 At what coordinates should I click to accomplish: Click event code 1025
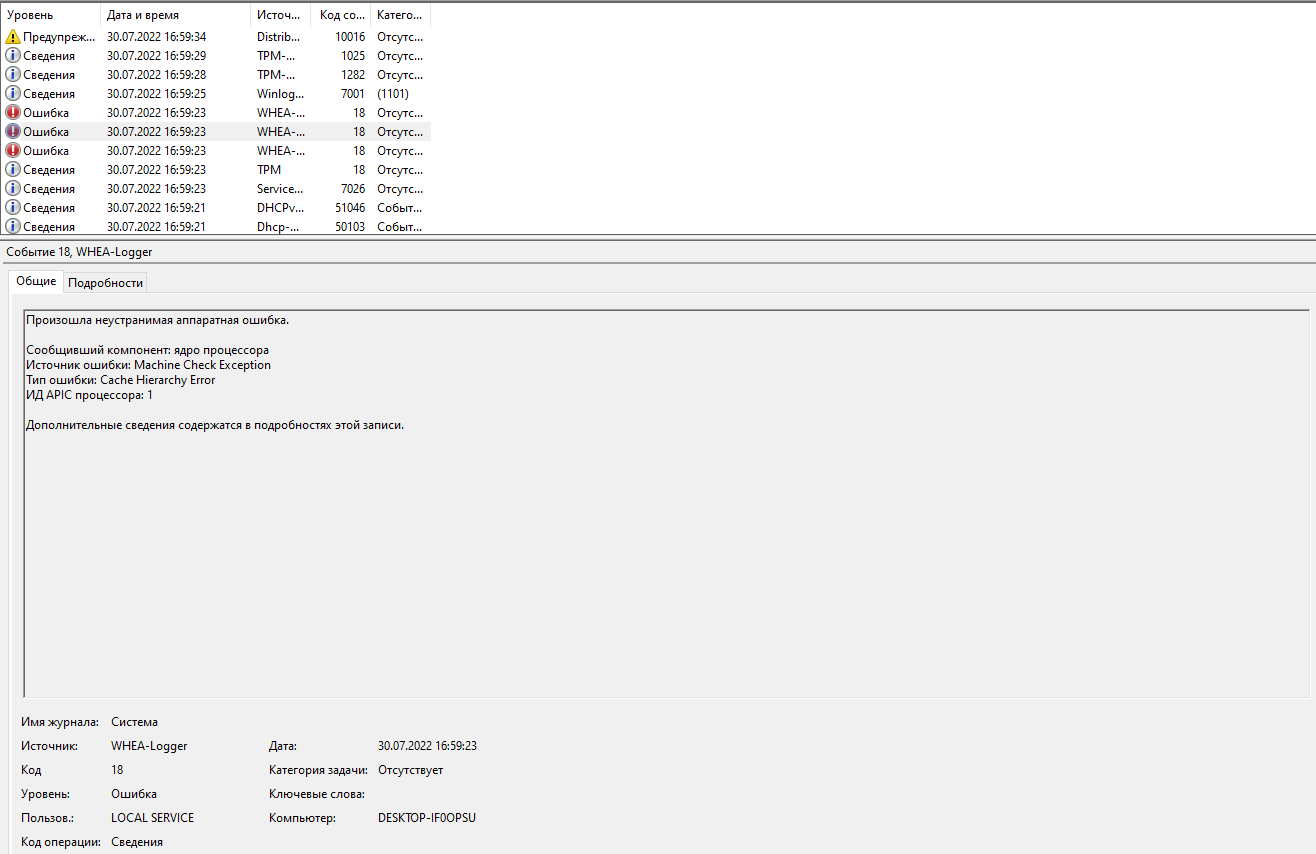pyautogui.click(x=353, y=56)
